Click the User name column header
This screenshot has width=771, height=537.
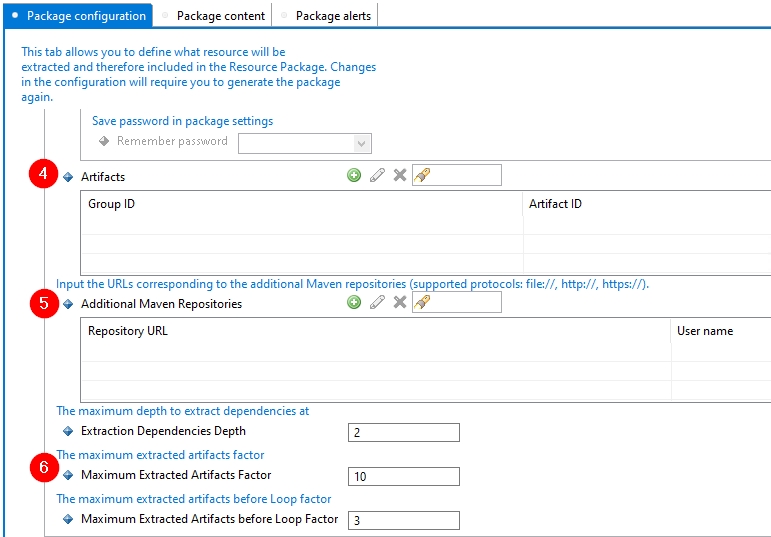pyautogui.click(x=720, y=331)
